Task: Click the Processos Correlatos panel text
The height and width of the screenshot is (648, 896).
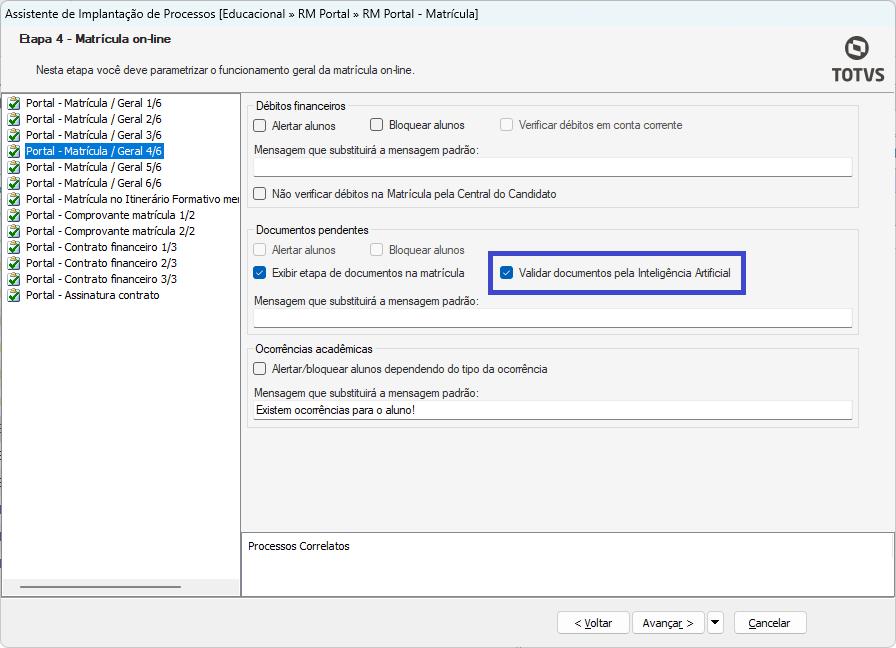Action: click(x=299, y=546)
